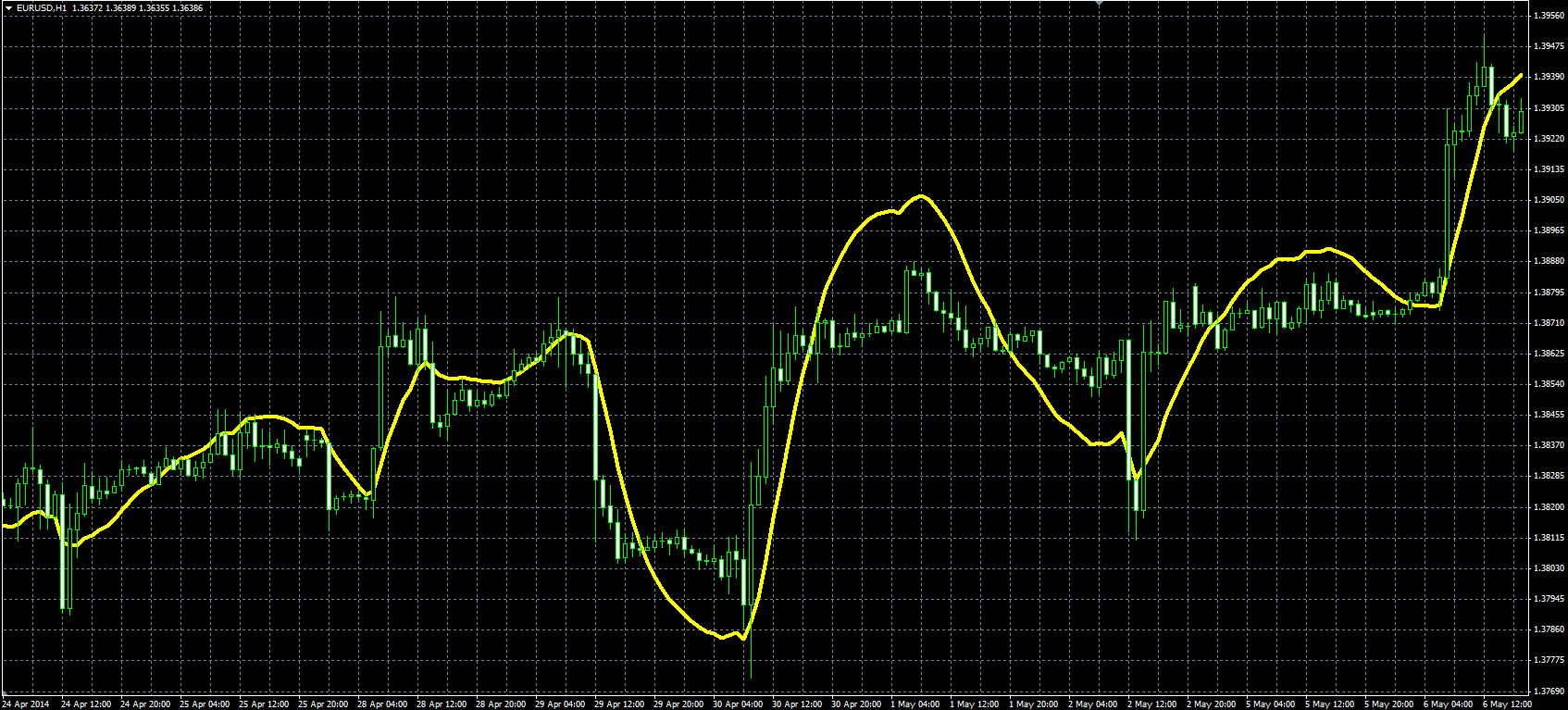This screenshot has height=710, width=1568.
Task: Click the small triangle beside EURUSD,H1
Action: (x=8, y=7)
